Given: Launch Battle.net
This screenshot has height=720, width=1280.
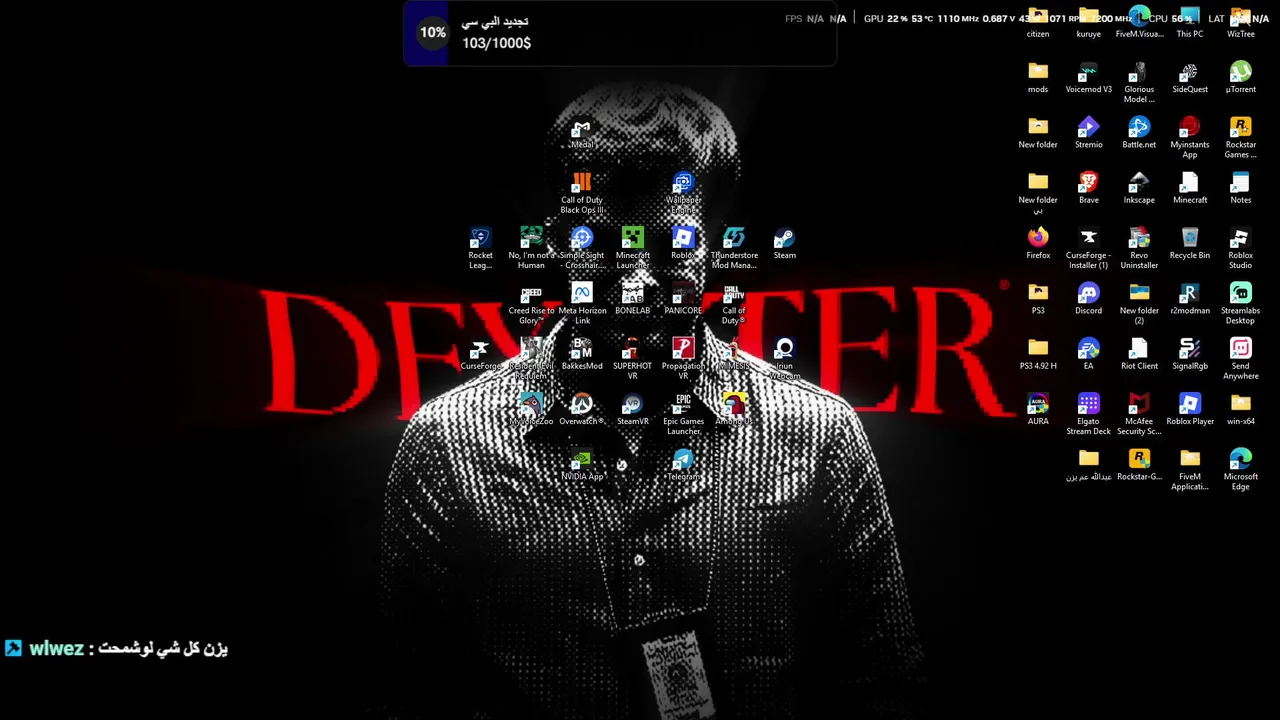Looking at the screenshot, I should [1139, 131].
